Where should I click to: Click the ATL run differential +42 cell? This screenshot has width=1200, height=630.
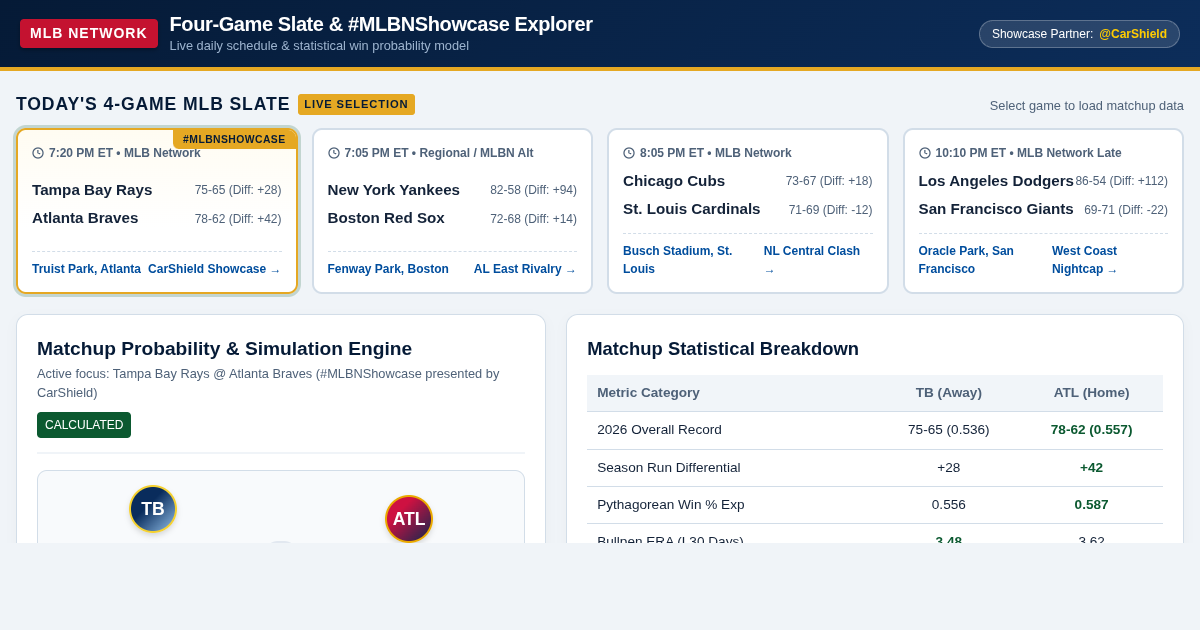(x=1091, y=467)
